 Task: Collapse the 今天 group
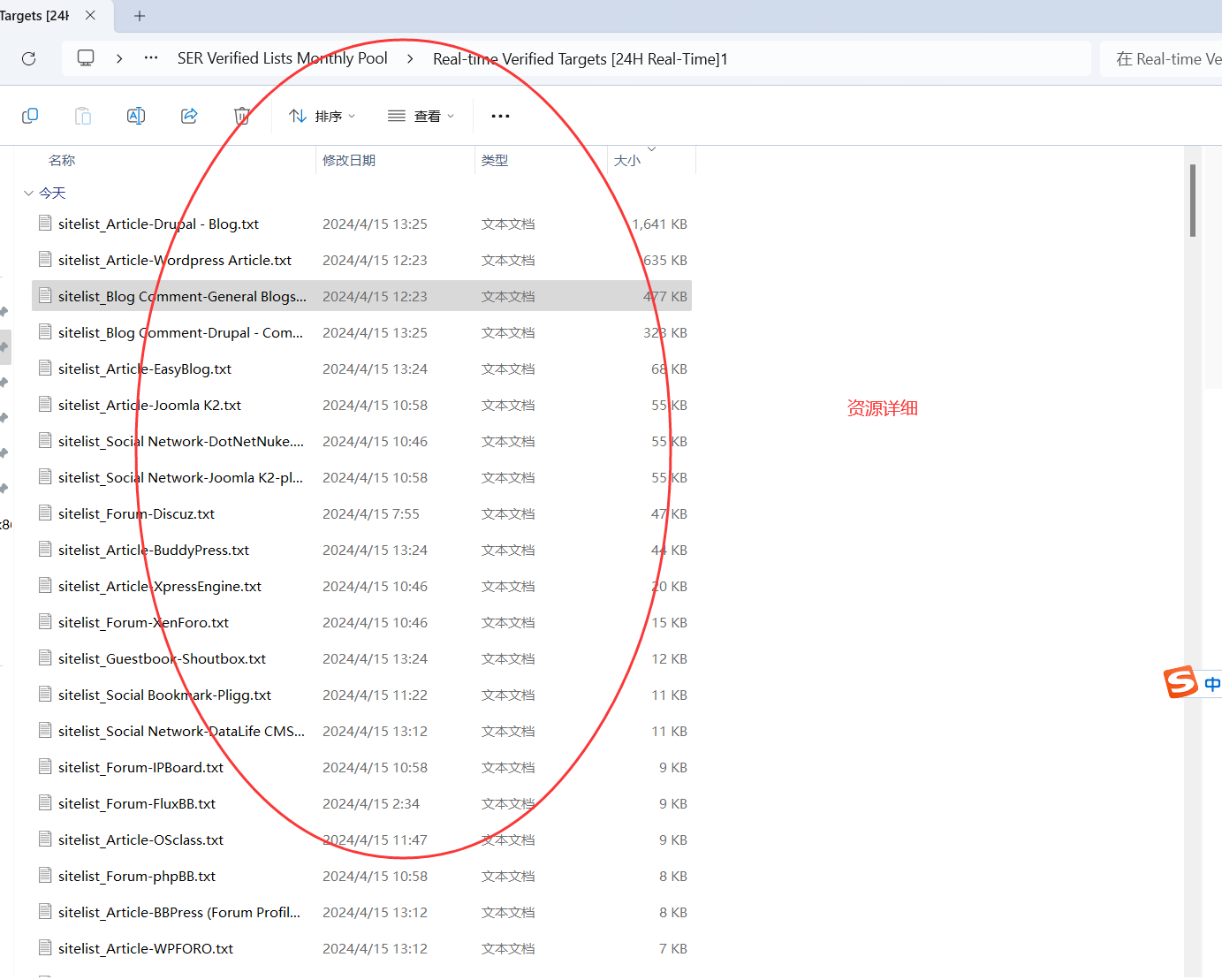[28, 193]
